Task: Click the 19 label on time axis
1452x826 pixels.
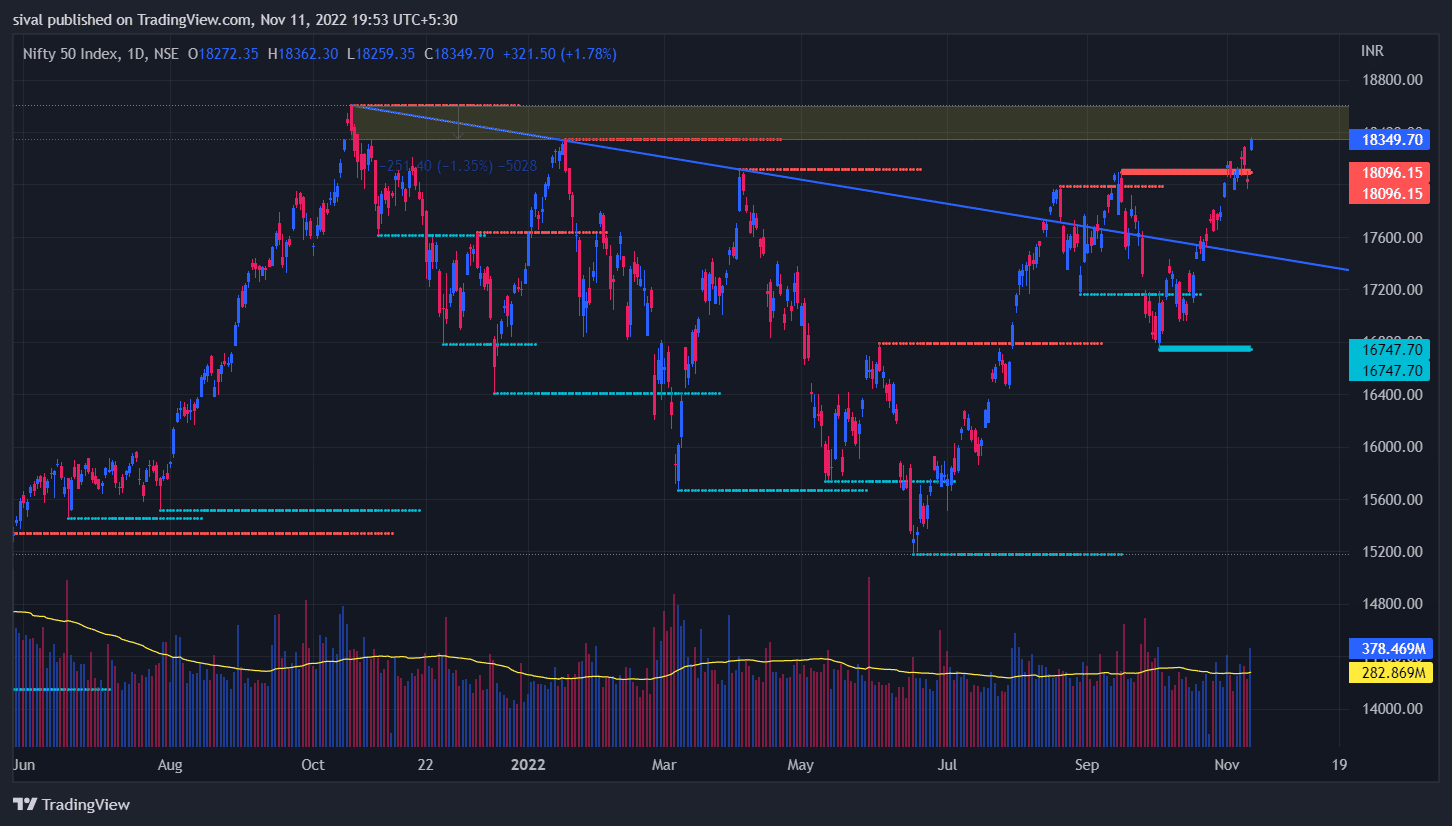Action: tap(1340, 765)
